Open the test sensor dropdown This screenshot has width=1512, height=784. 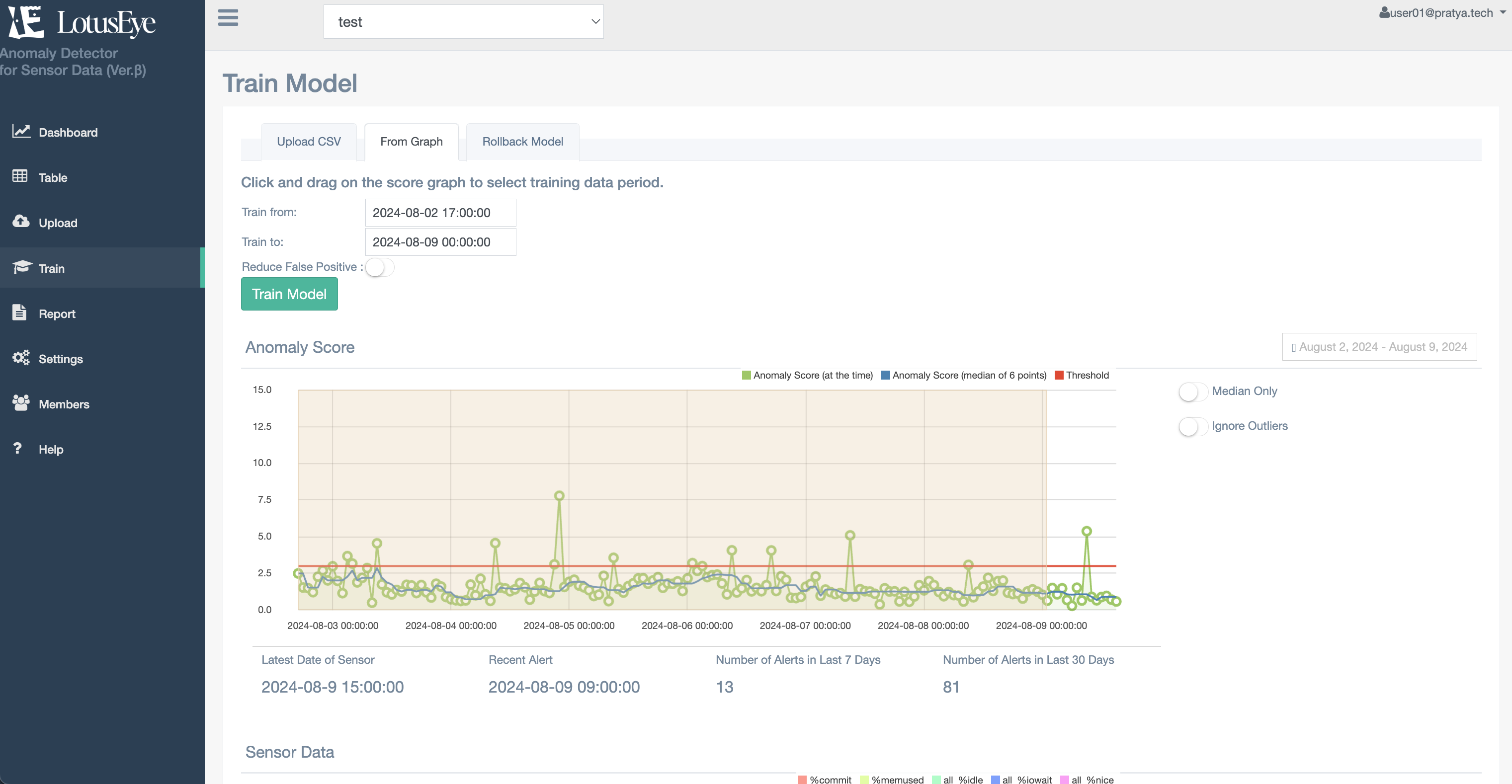pyautogui.click(x=463, y=22)
